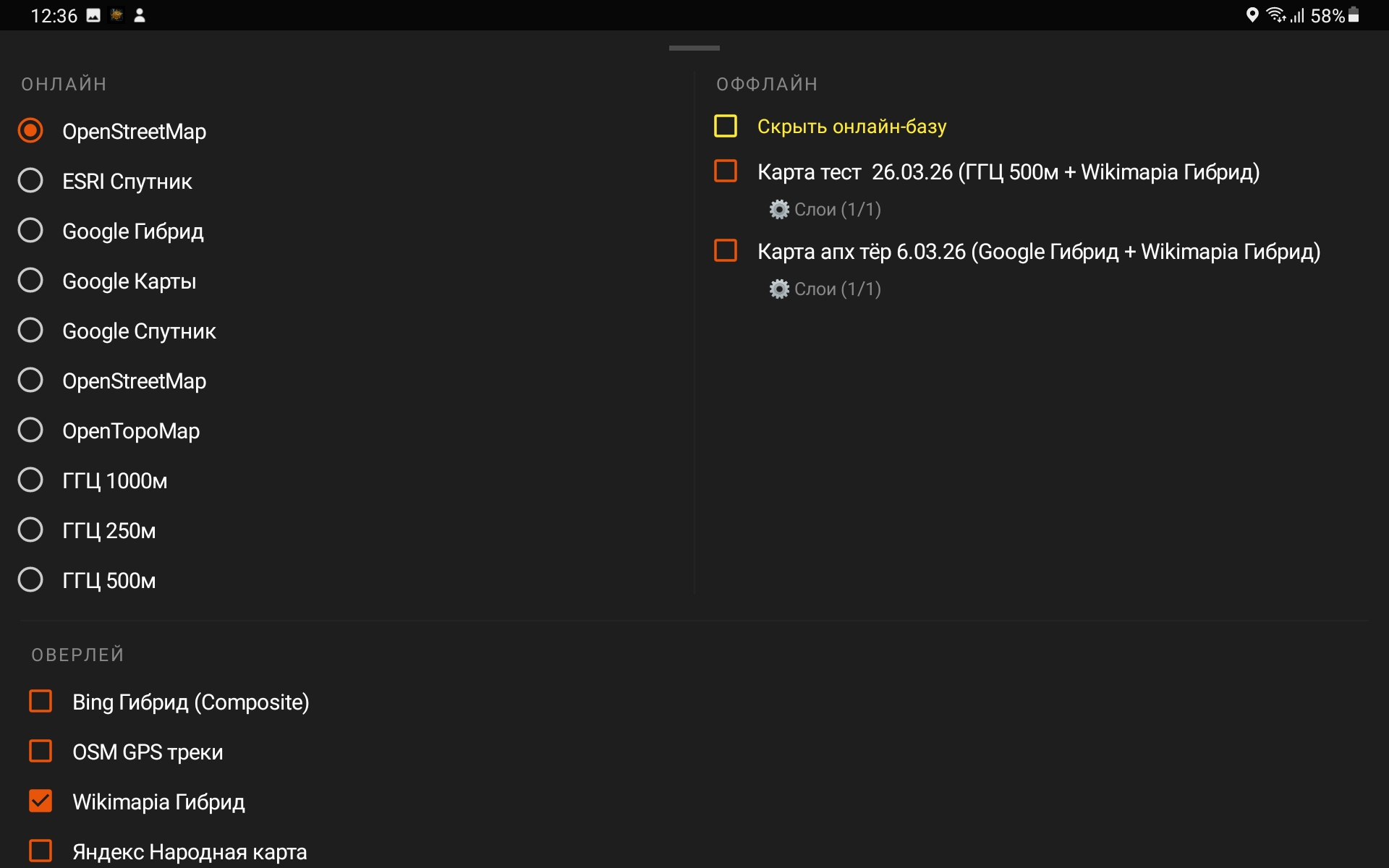Enable Карта тест 26.03.26 offline map

[726, 171]
